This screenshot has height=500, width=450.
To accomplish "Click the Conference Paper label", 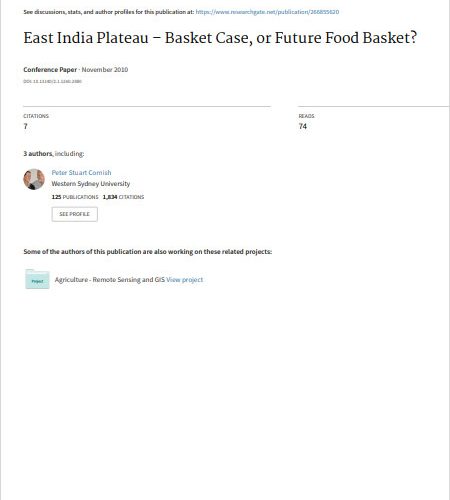I will tap(50, 70).
